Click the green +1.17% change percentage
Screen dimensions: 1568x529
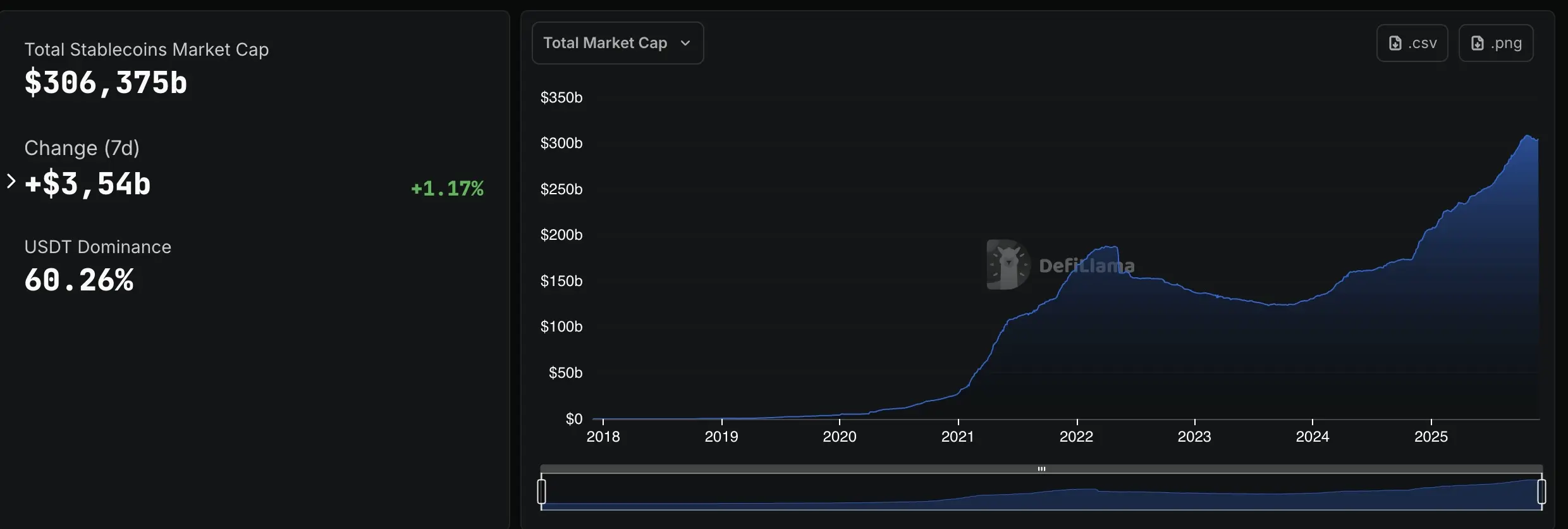tap(447, 189)
